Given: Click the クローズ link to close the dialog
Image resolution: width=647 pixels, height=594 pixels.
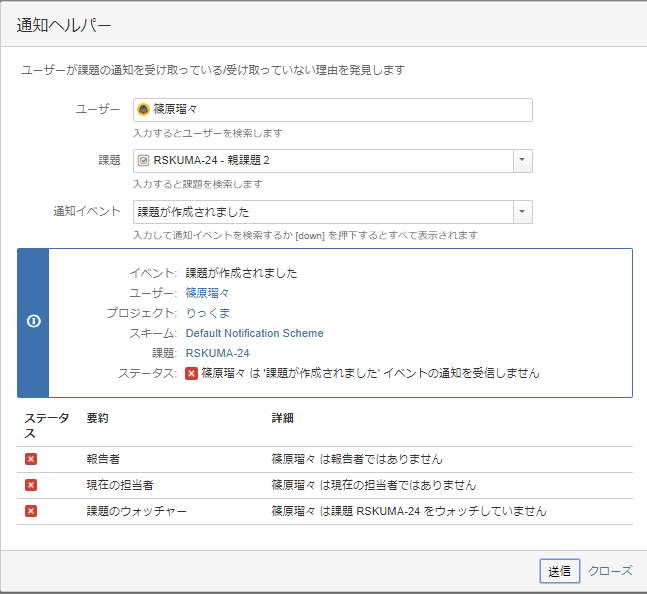Looking at the screenshot, I should click(x=610, y=571).
